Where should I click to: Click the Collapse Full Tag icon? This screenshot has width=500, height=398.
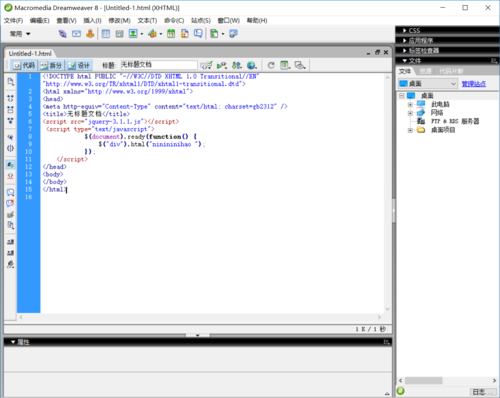click(11, 98)
